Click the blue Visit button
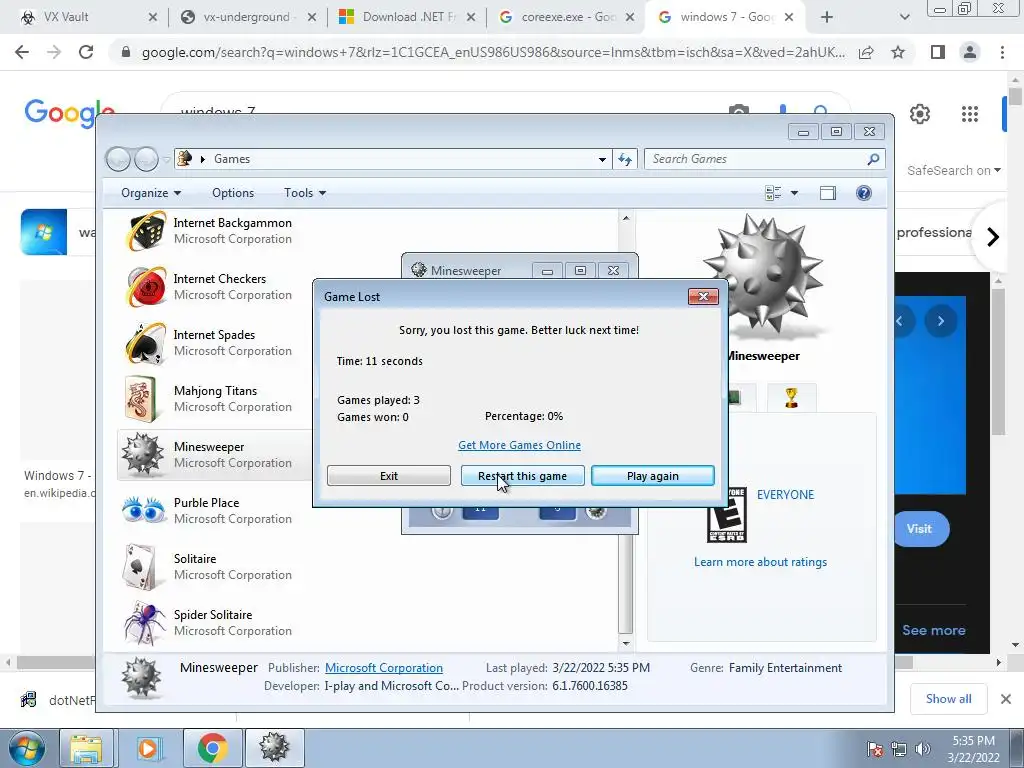 click(919, 529)
